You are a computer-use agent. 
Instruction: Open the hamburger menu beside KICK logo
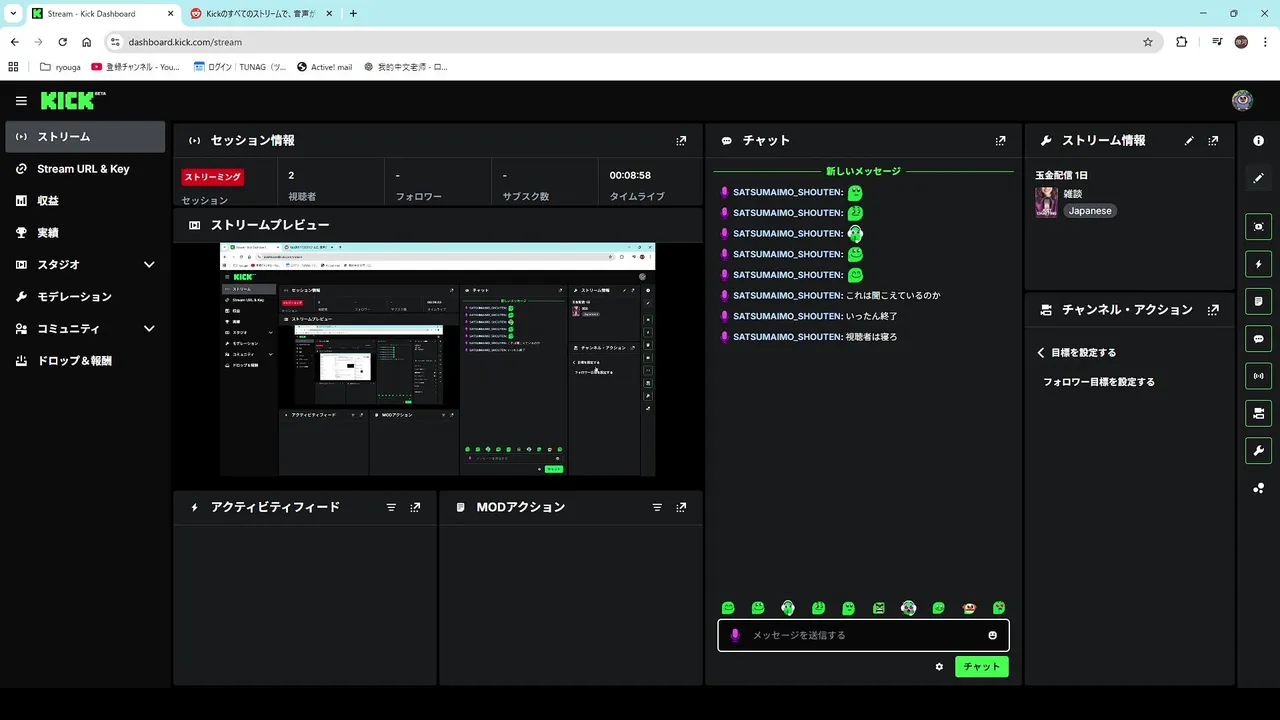click(21, 101)
